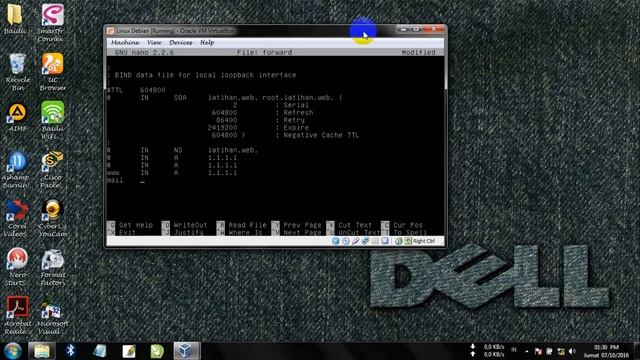
Task: Select the Microsoft Visual desktop shortcut
Action: (x=52, y=315)
